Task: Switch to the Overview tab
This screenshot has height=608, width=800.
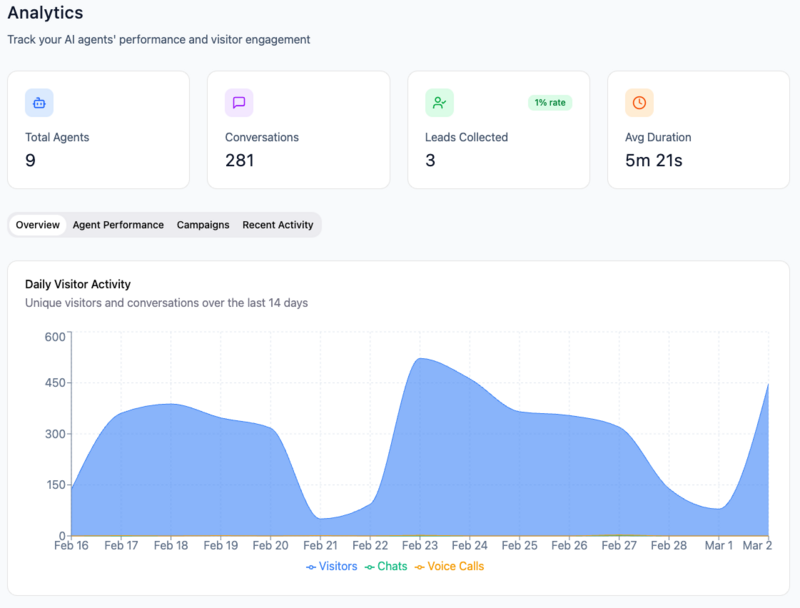Action: (37, 225)
